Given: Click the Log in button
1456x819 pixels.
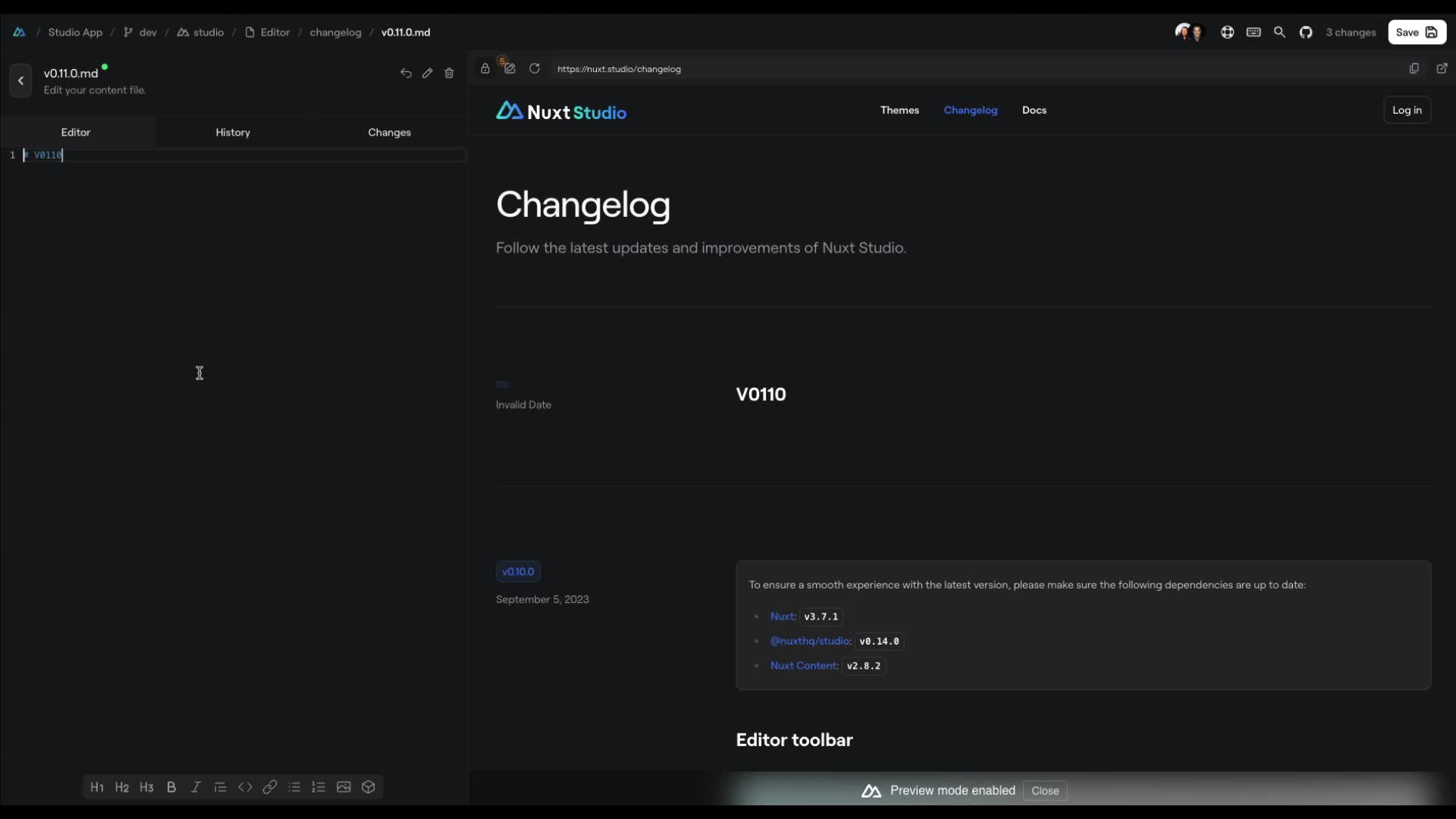Looking at the screenshot, I should pos(1407,110).
